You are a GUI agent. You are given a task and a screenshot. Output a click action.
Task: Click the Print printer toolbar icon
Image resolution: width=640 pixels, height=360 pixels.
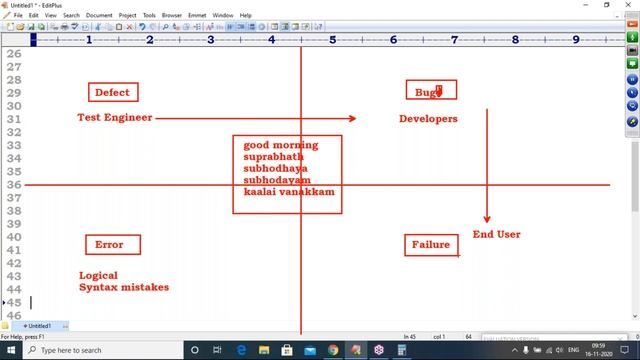pyautogui.click(x=64, y=27)
